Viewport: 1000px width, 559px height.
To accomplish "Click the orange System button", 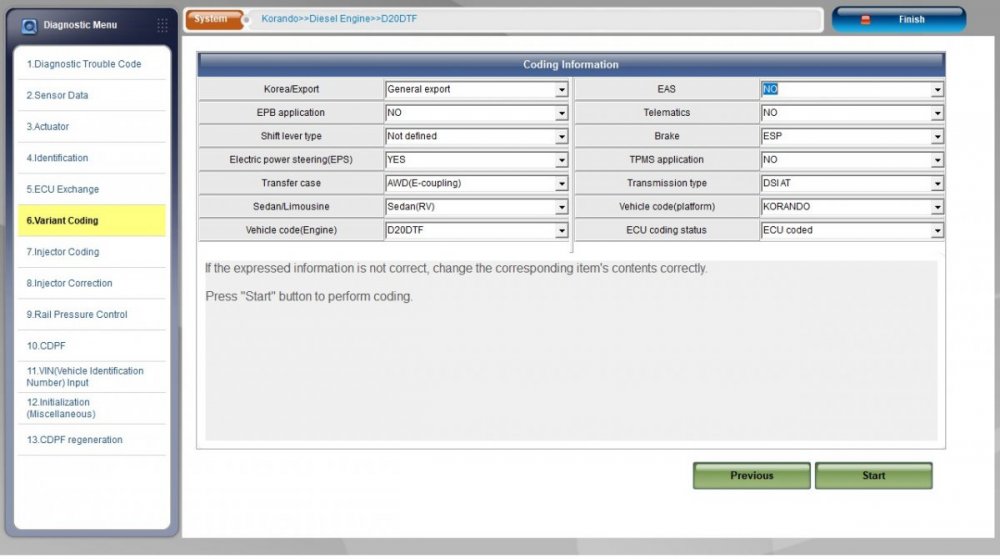I will coord(214,19).
